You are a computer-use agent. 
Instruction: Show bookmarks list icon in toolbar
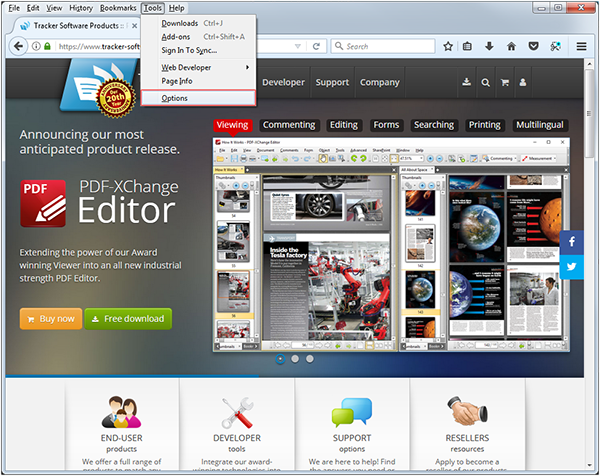(467, 46)
